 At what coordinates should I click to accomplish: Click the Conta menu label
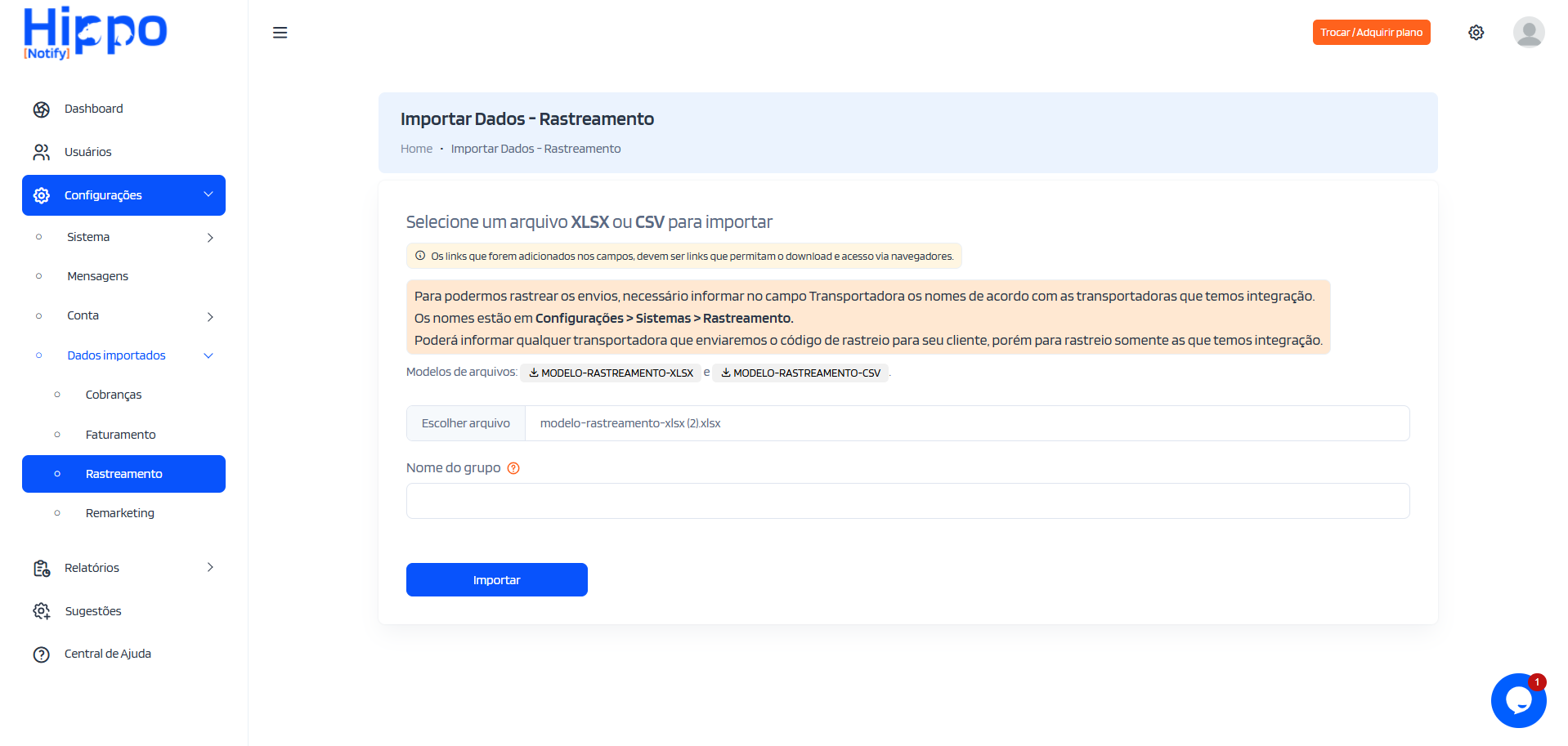point(83,315)
